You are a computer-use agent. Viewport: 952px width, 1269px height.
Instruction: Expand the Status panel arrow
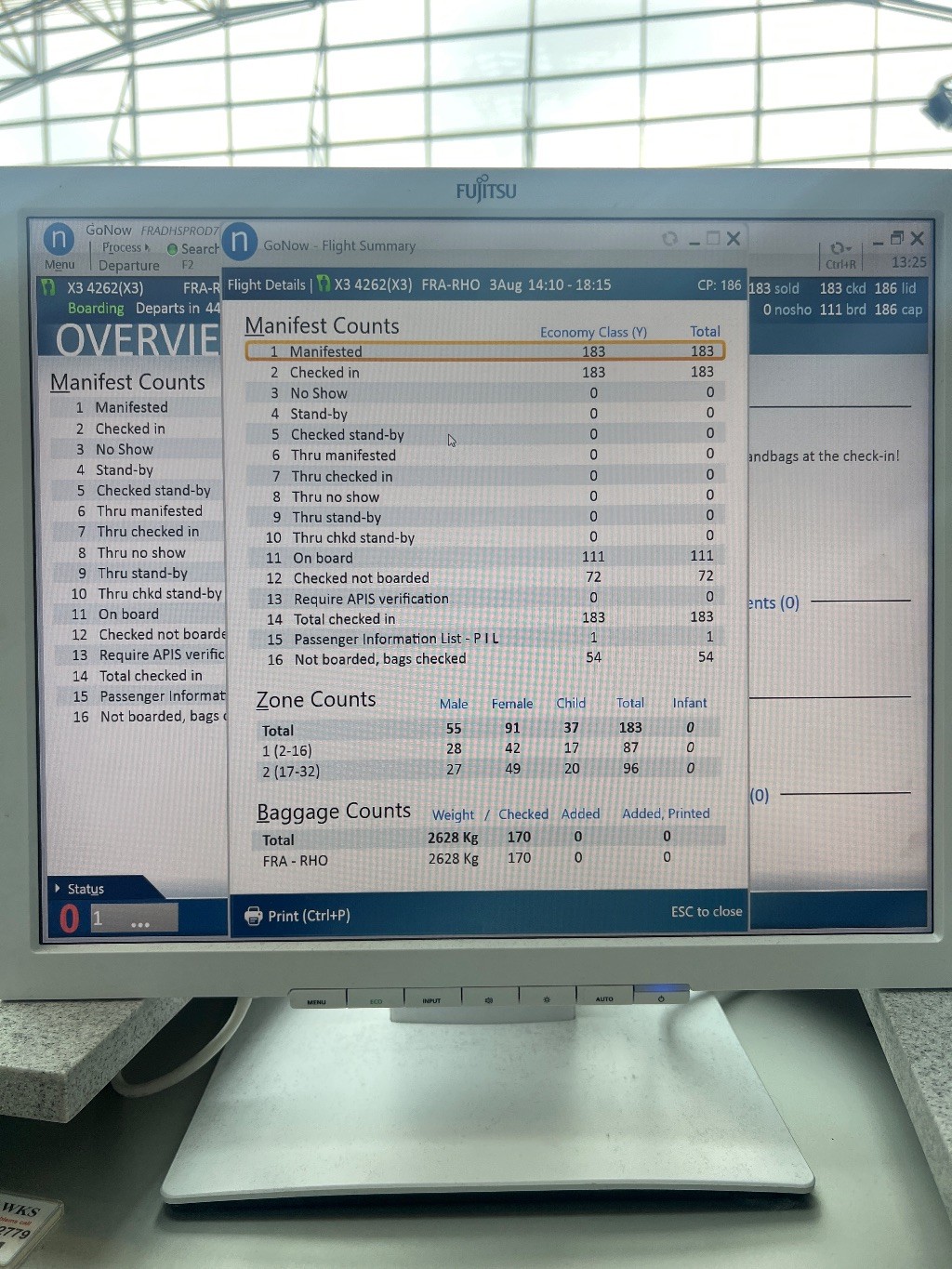click(x=58, y=889)
